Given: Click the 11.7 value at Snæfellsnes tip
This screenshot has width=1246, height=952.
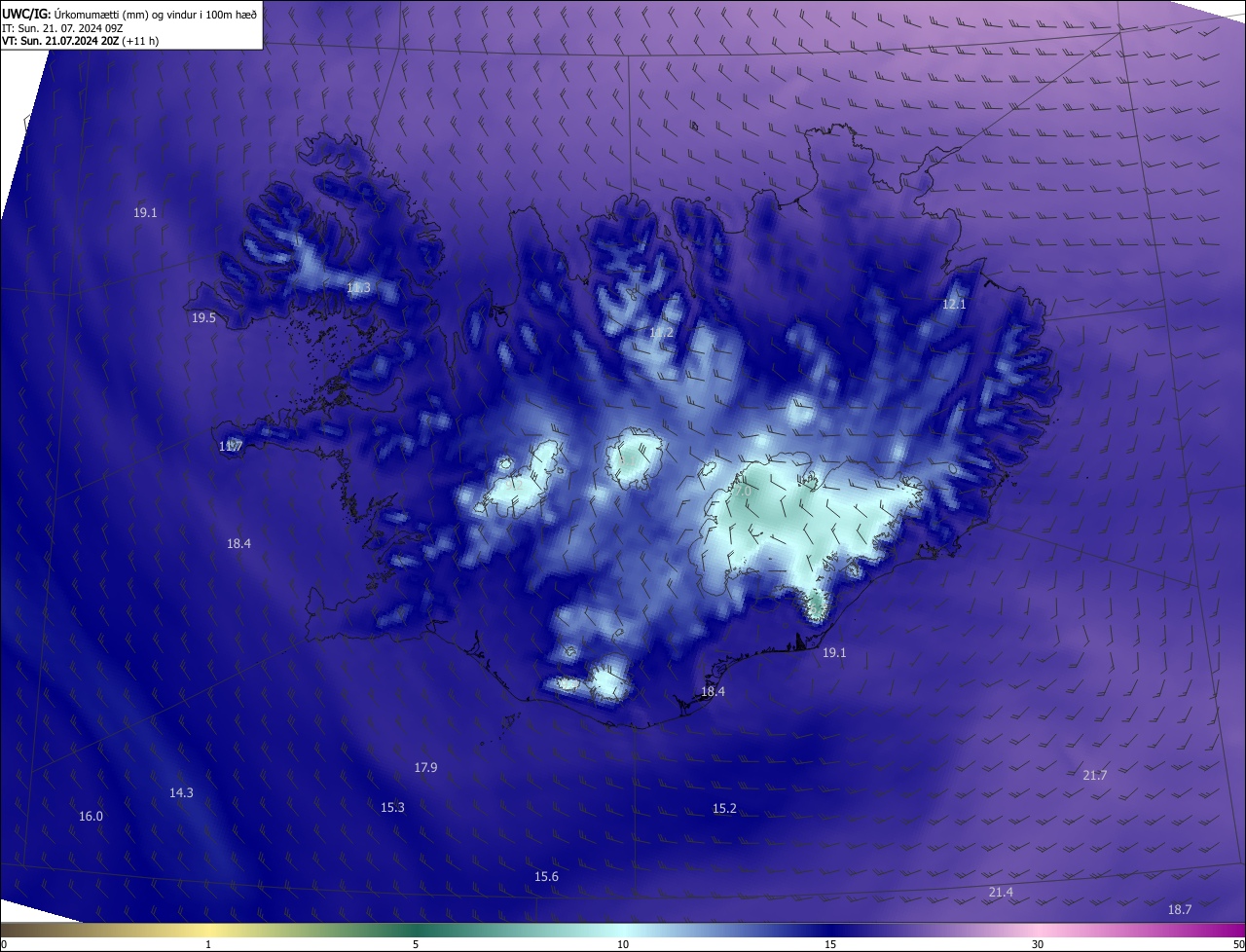Looking at the screenshot, I should point(231,446).
